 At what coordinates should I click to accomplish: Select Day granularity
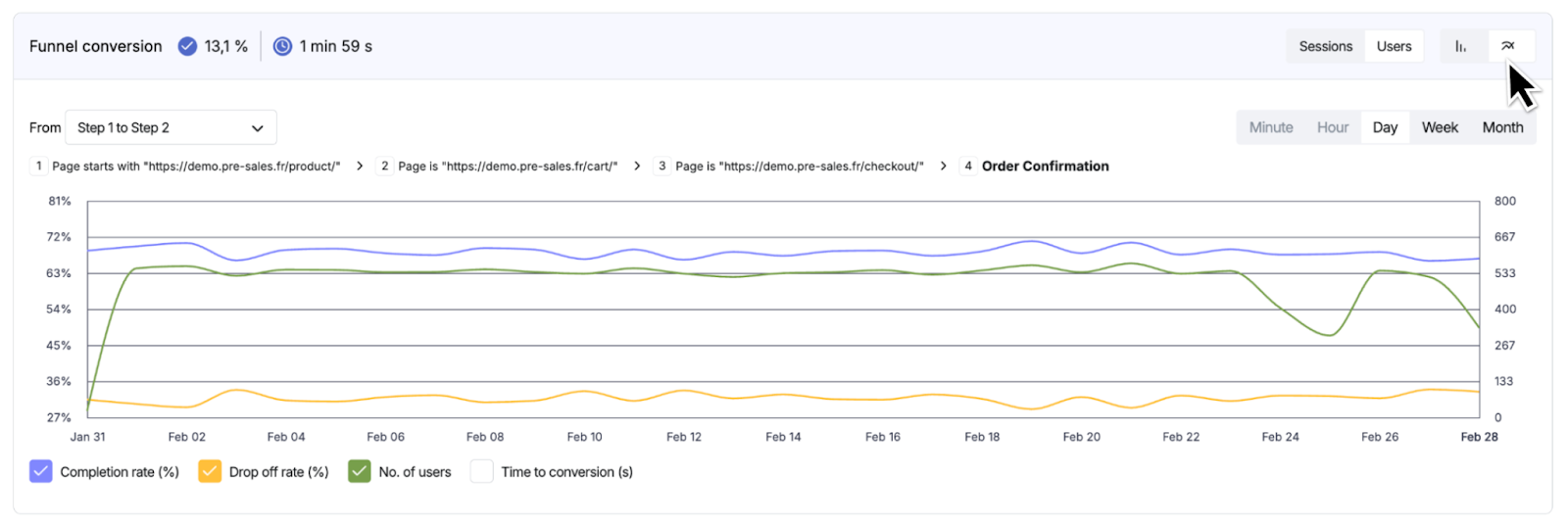(1385, 127)
